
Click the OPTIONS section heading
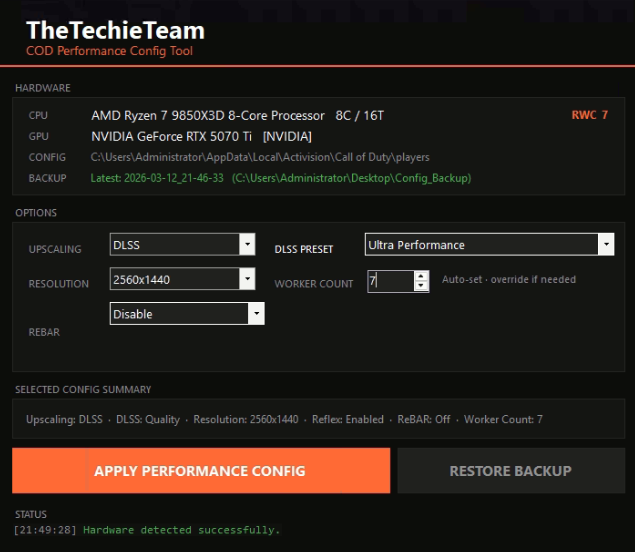click(x=36, y=213)
